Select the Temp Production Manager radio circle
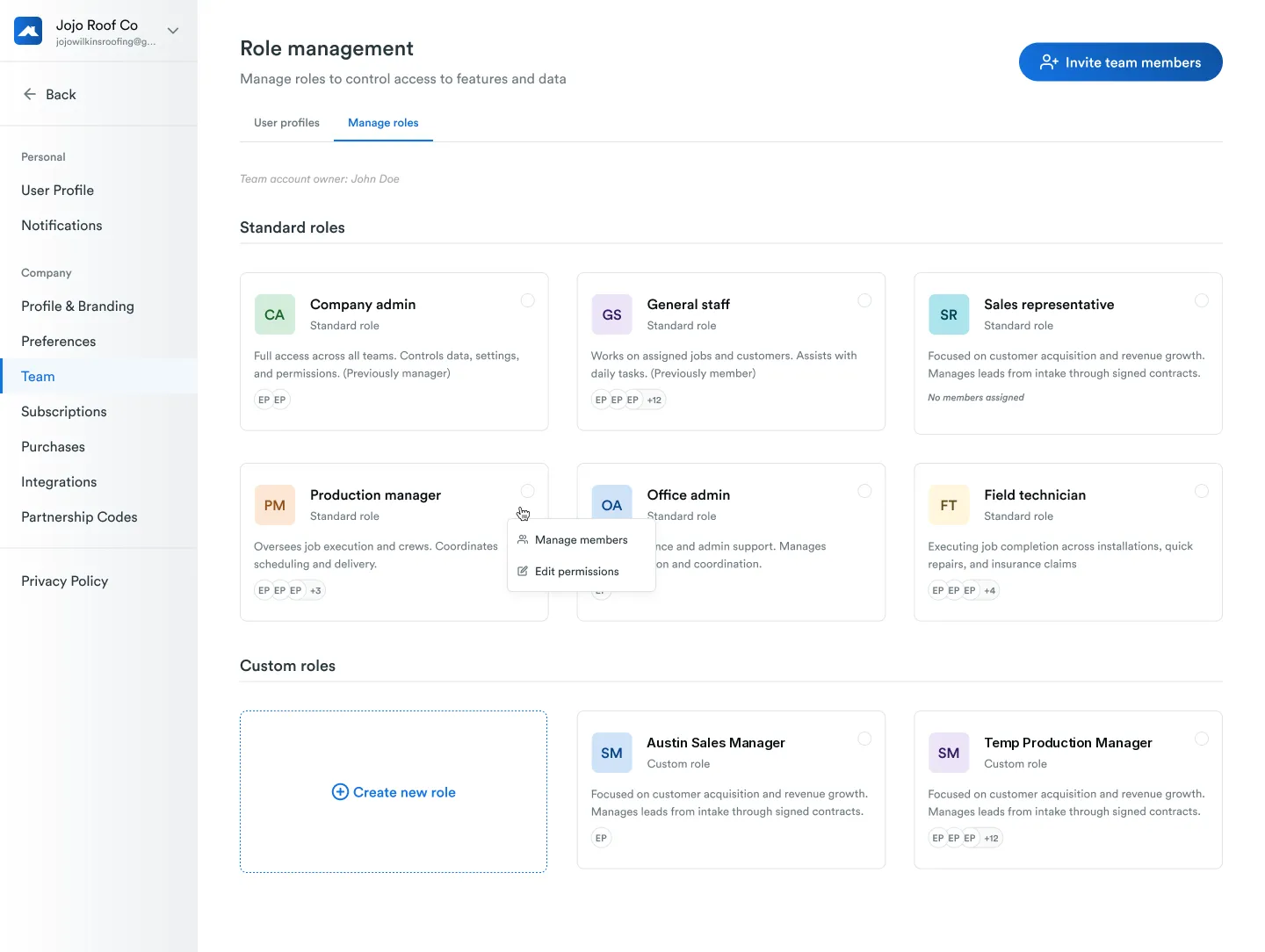 coord(1202,739)
